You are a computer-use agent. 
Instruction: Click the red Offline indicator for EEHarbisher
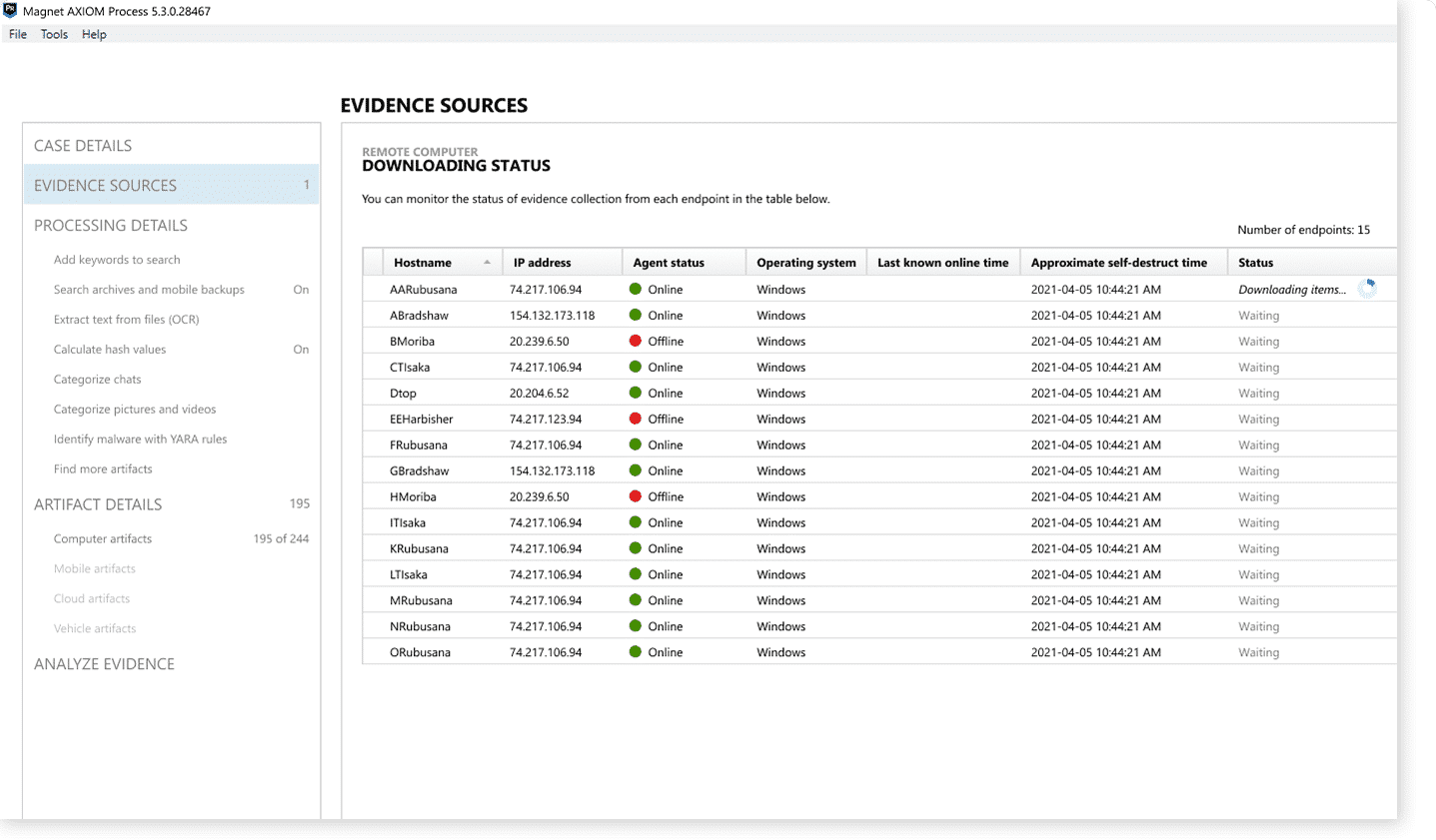635,420
